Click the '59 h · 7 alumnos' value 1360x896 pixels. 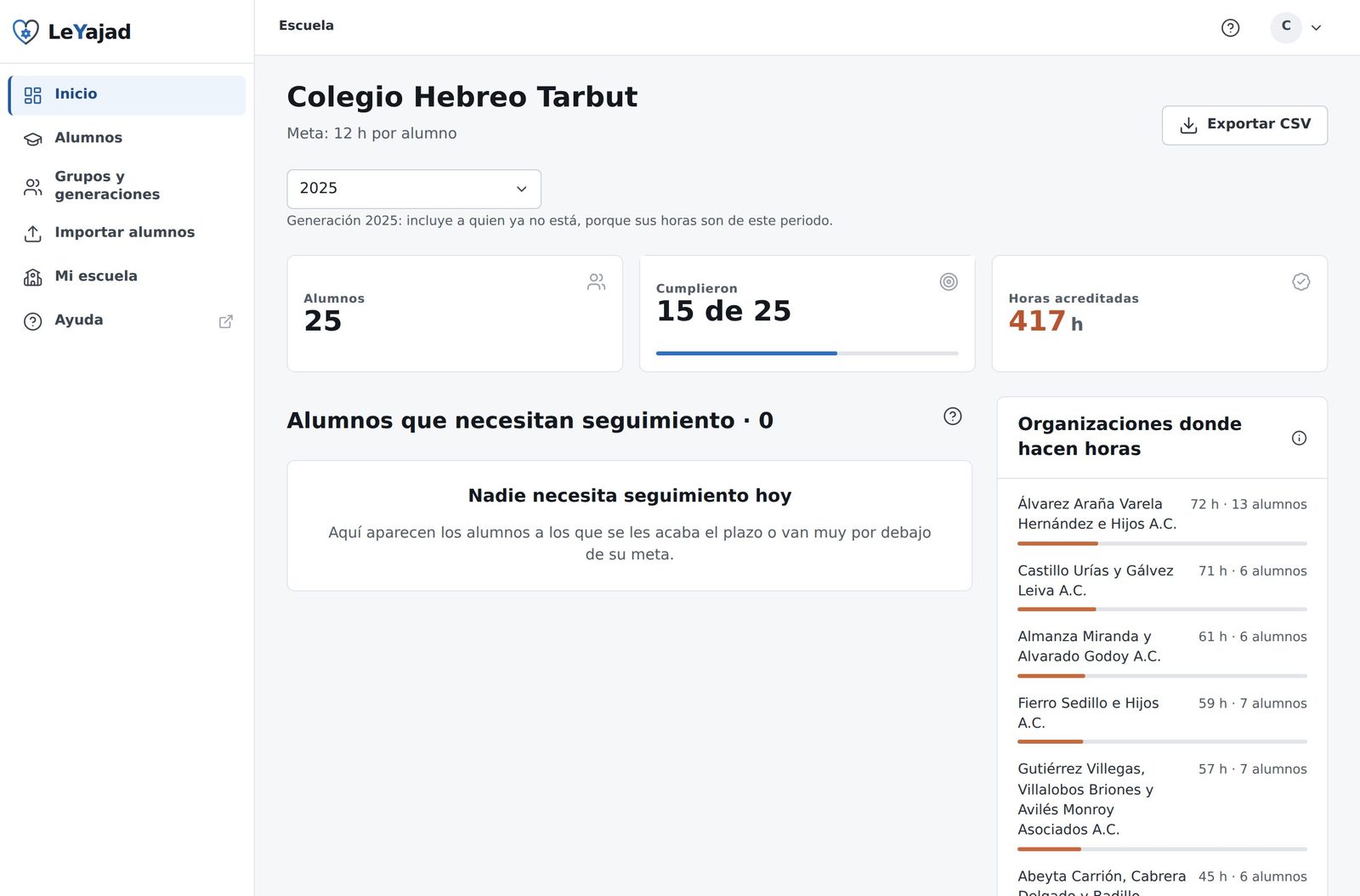pos(1252,703)
